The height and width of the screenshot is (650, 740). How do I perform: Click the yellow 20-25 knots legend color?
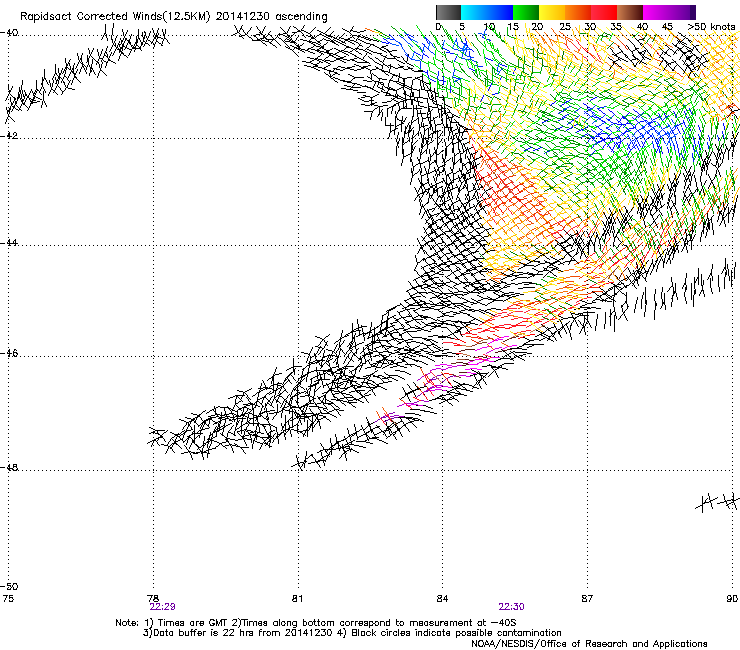(552, 12)
